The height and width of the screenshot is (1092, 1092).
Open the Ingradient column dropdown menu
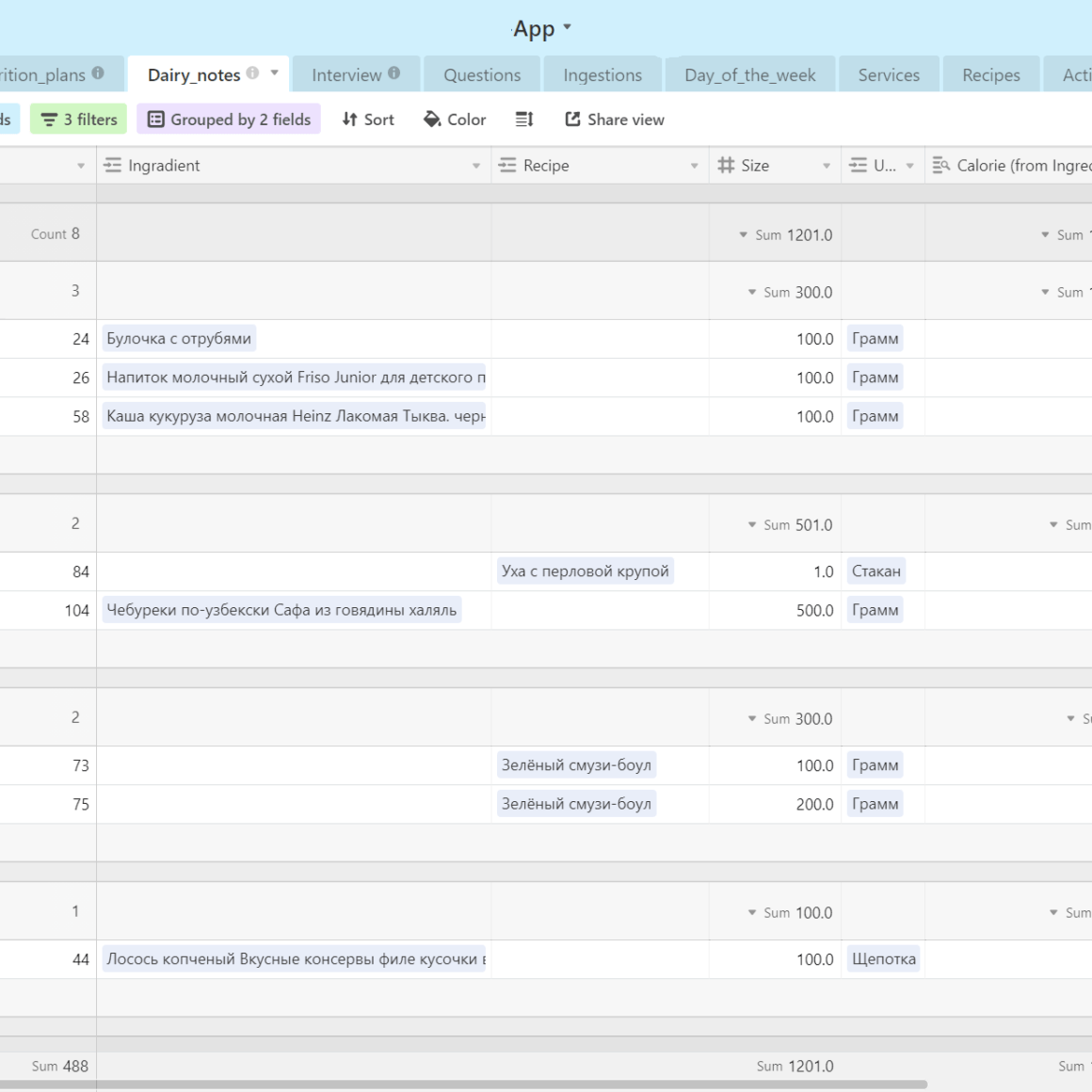(x=476, y=166)
